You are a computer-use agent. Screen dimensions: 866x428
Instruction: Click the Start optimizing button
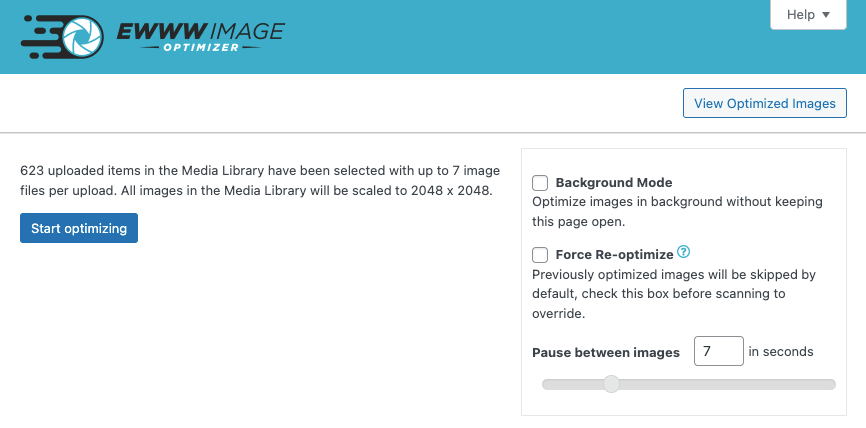[x=79, y=228]
